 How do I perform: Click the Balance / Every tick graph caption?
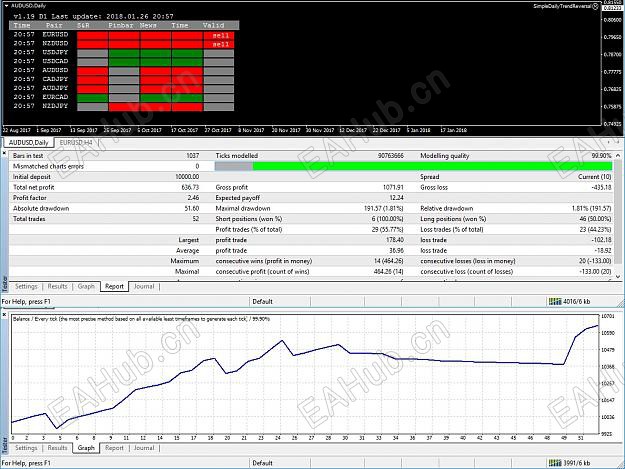pyautogui.click(x=141, y=319)
